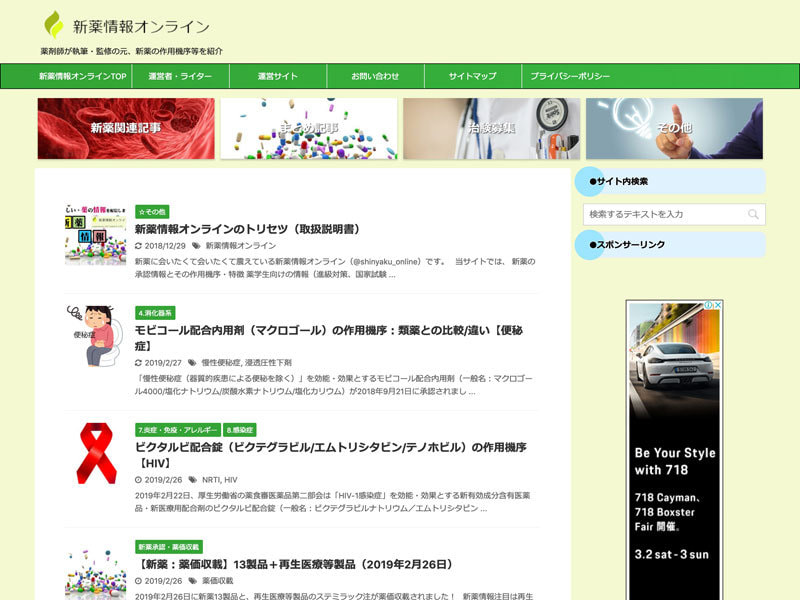Click the search magnifier icon
The image size is (800, 600).
click(753, 214)
